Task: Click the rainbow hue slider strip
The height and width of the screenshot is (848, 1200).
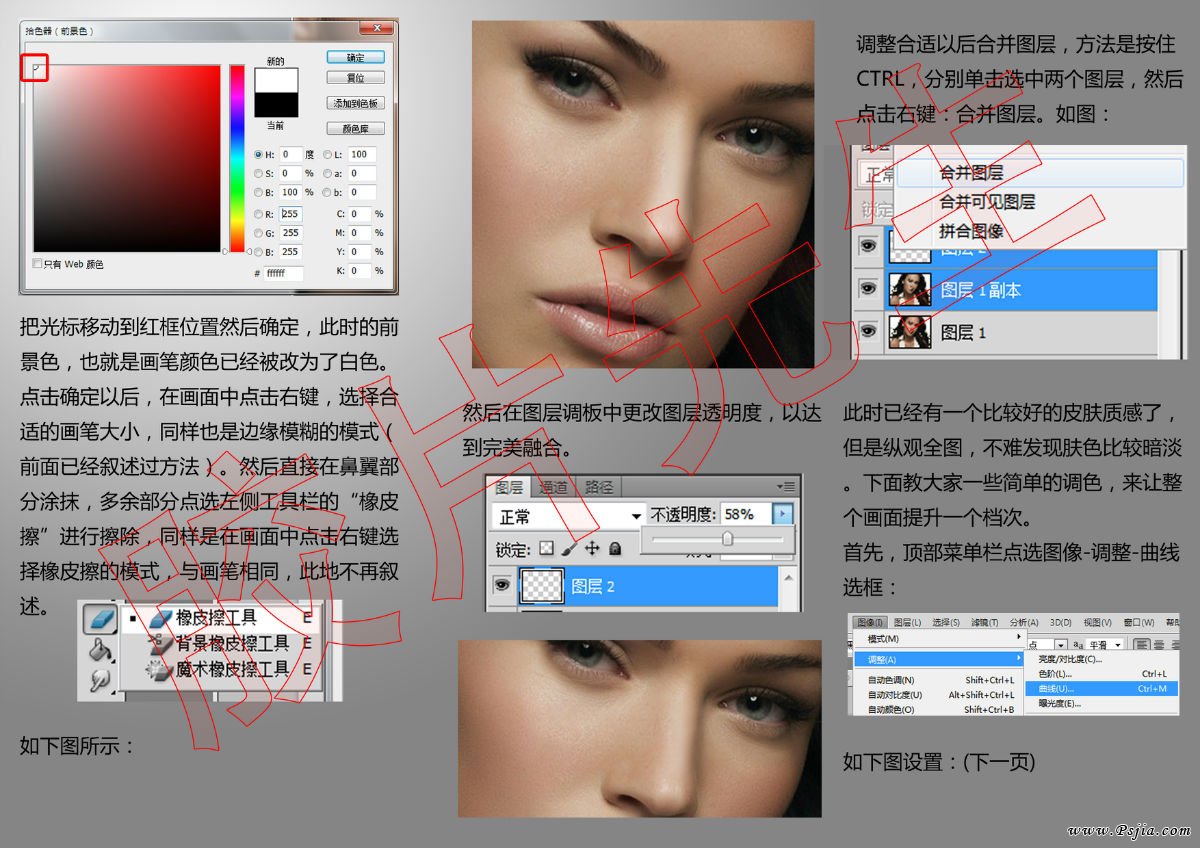Action: pos(237,158)
